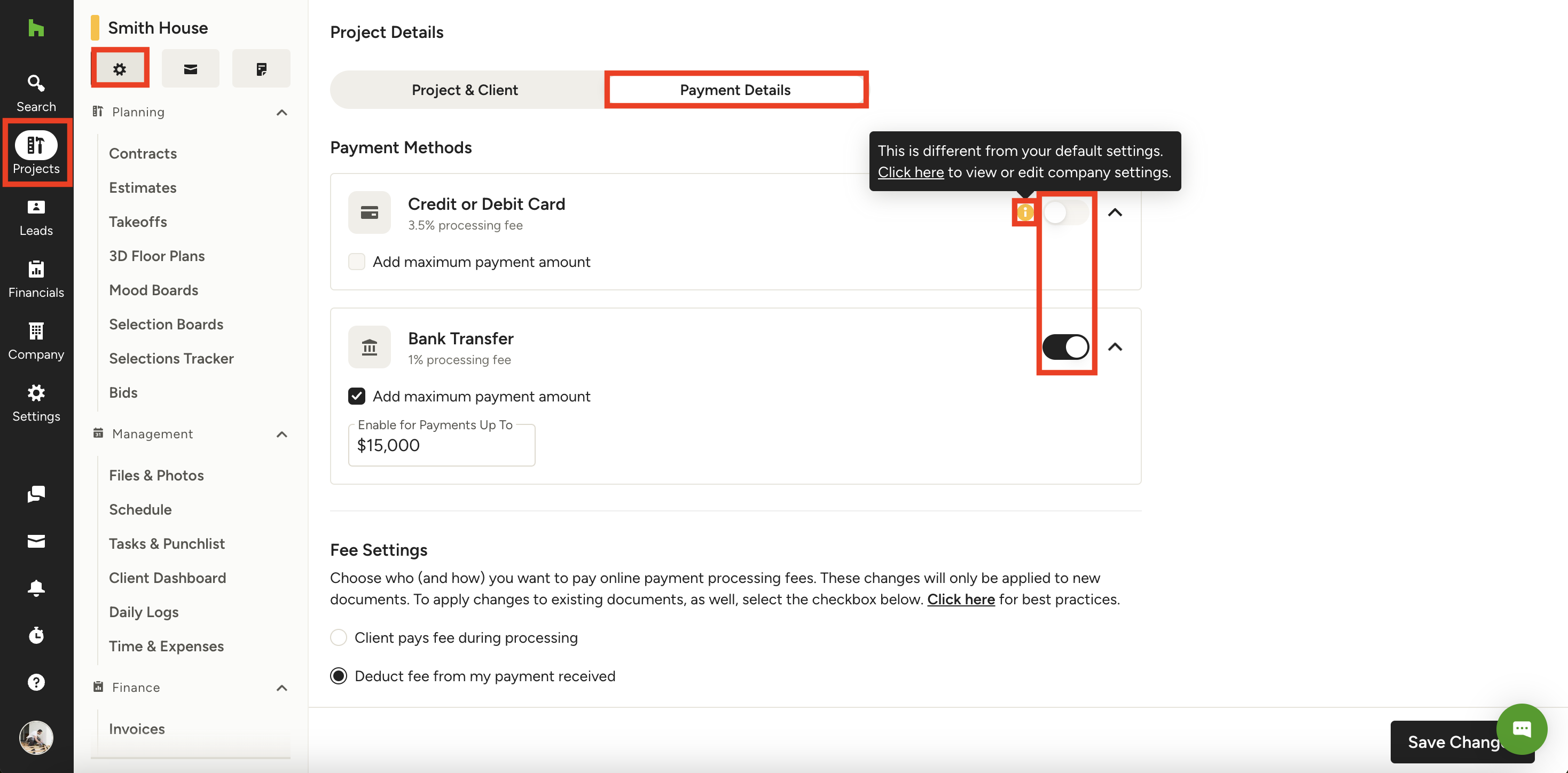Viewport: 1568px width, 773px height.
Task: Select Client pays fee during processing
Action: point(339,637)
